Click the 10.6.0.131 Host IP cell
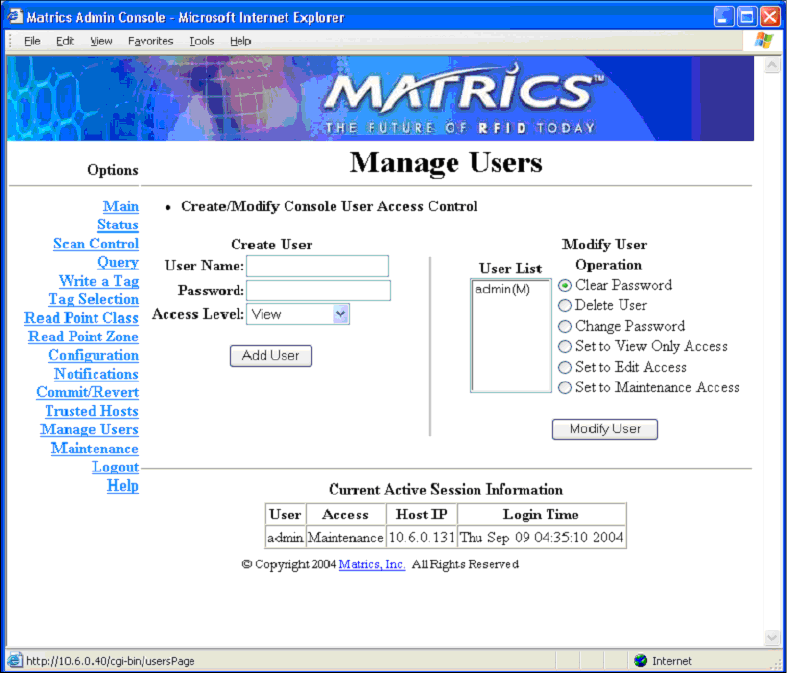 (x=422, y=537)
